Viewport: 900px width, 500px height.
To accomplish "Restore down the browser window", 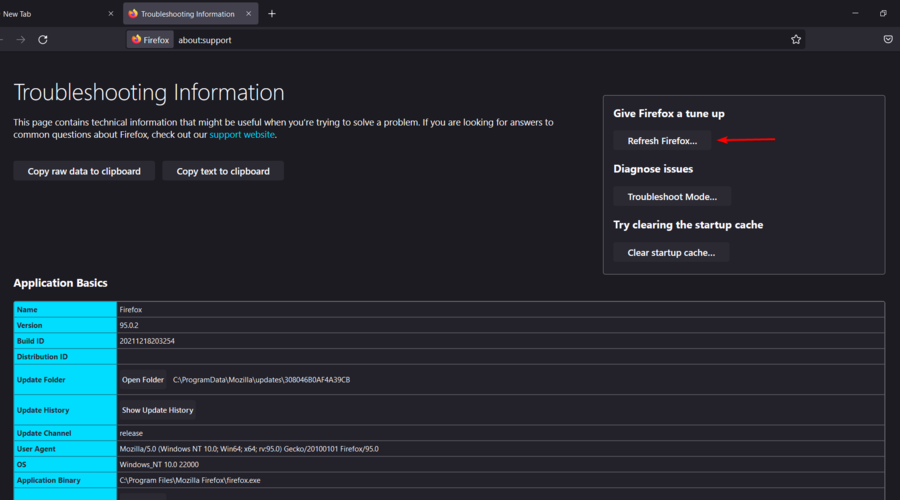I will 883,14.
